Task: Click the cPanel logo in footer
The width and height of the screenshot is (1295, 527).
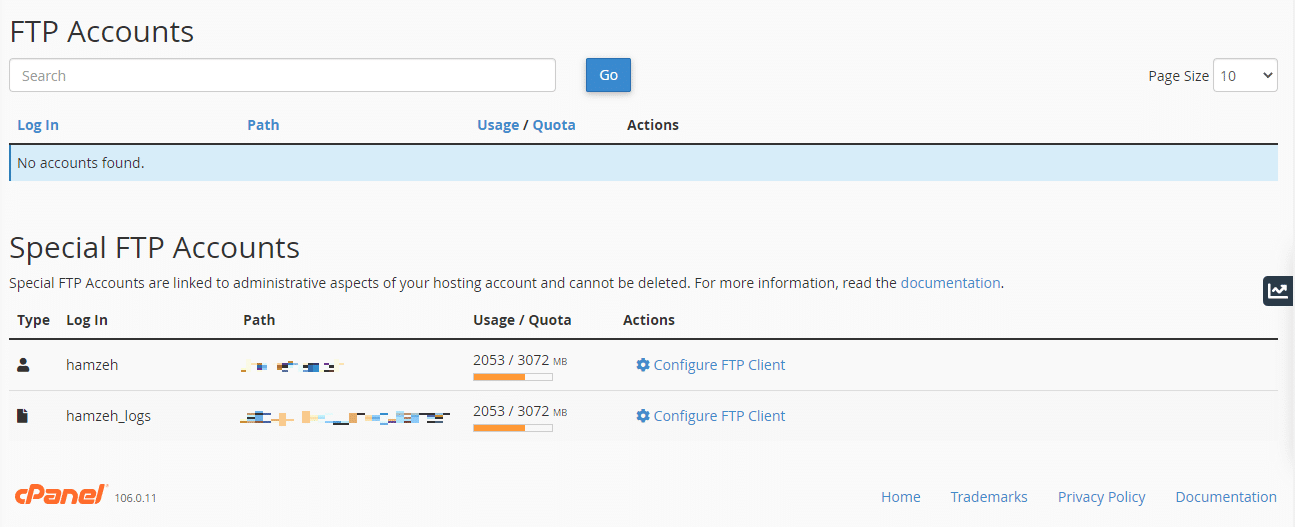Action: click(61, 495)
